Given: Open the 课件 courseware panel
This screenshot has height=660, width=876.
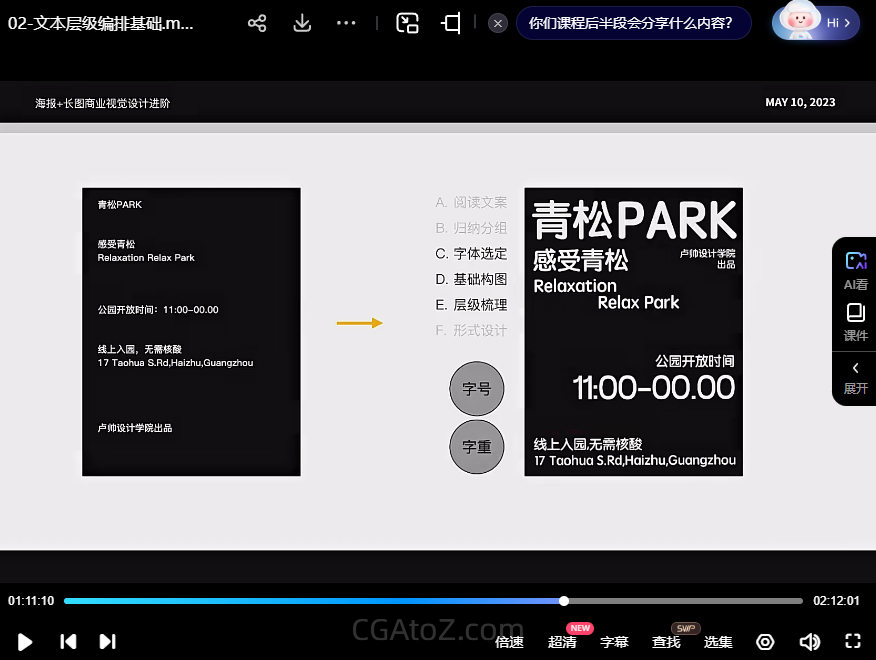Looking at the screenshot, I should coord(855,322).
